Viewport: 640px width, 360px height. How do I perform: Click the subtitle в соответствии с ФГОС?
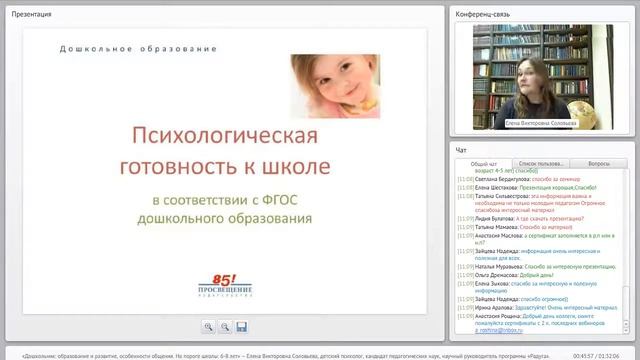click(225, 200)
